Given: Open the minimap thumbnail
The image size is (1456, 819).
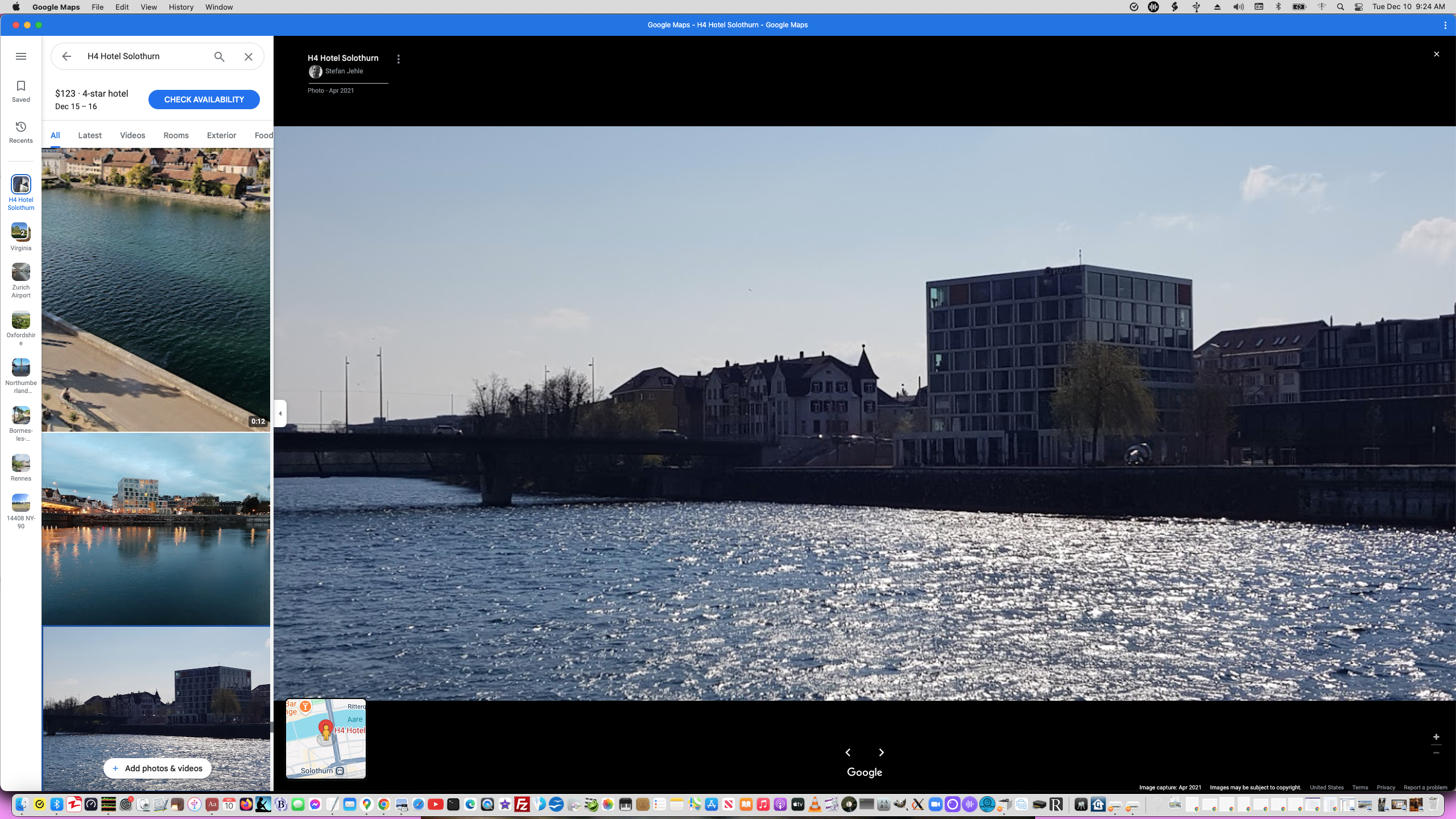Looking at the screenshot, I should click(325, 738).
